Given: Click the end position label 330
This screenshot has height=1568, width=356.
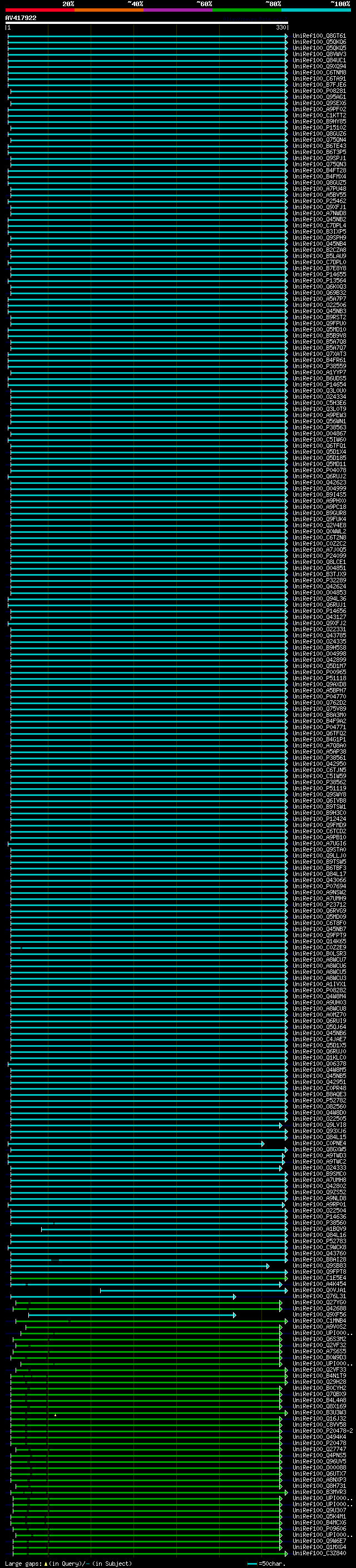Looking at the screenshot, I should pos(280,27).
